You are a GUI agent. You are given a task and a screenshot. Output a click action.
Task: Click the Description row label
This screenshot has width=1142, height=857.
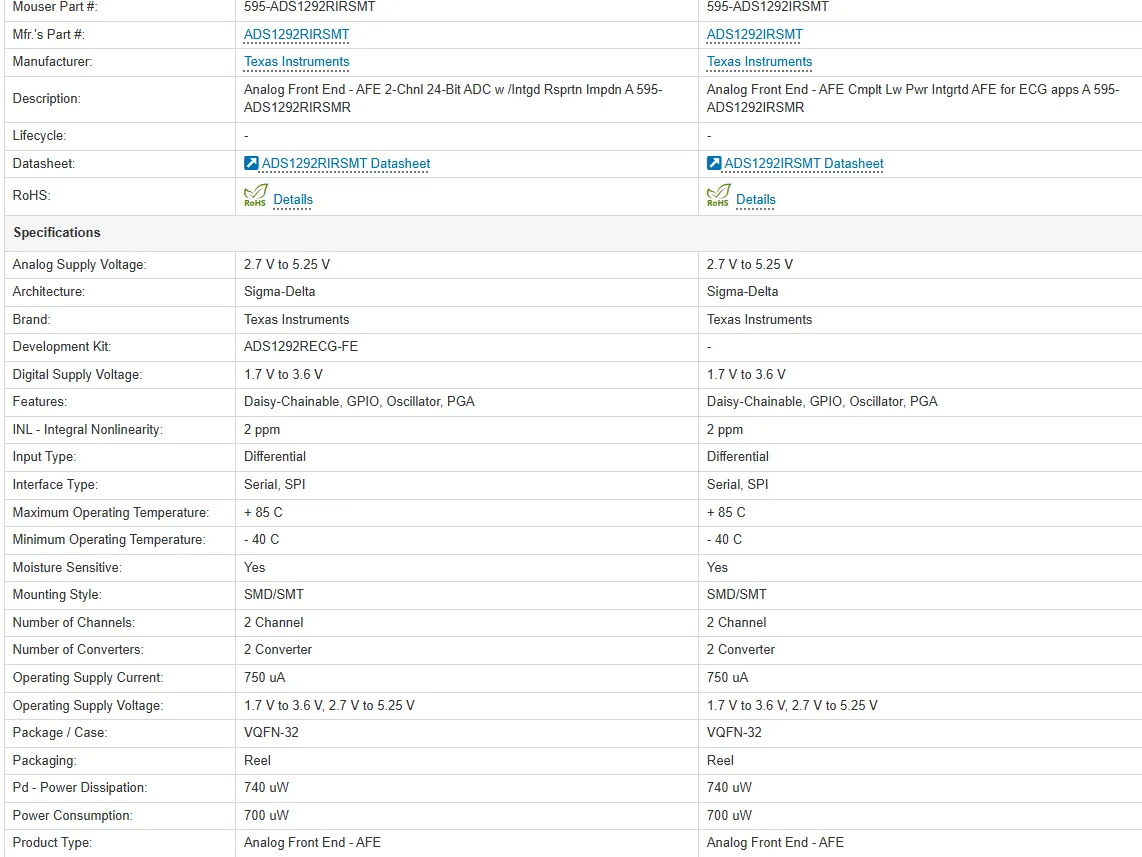click(47, 99)
